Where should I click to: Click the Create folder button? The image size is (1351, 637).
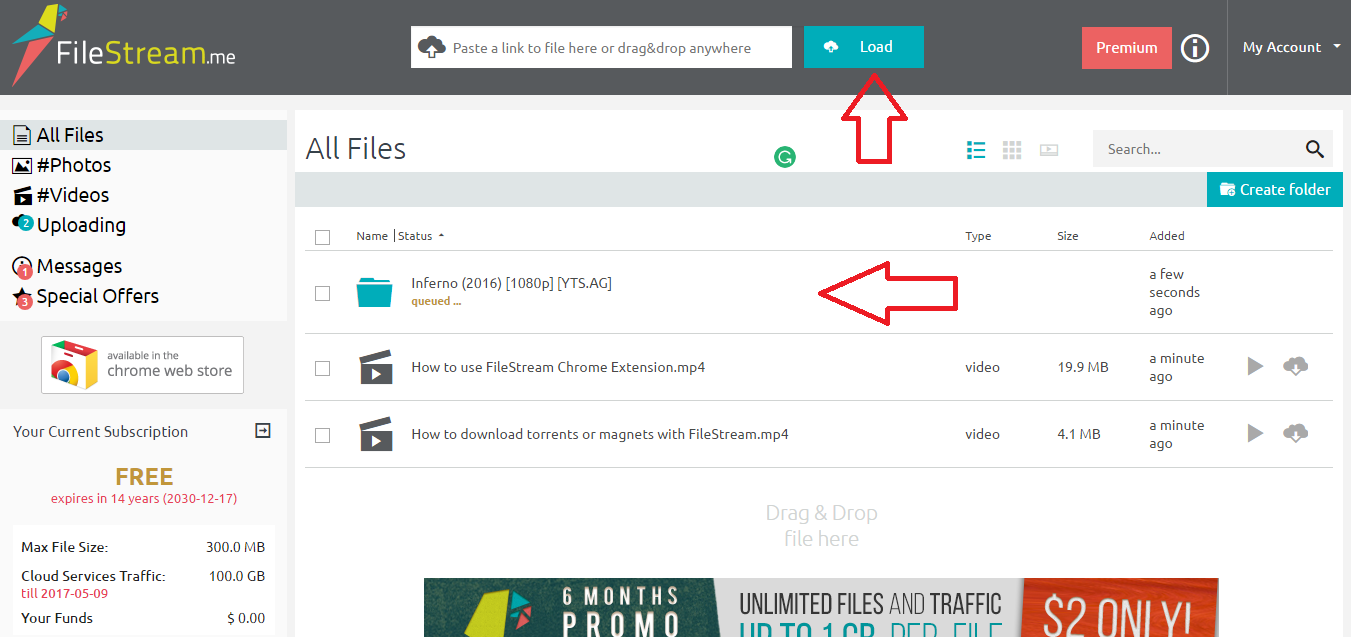[x=1275, y=189]
